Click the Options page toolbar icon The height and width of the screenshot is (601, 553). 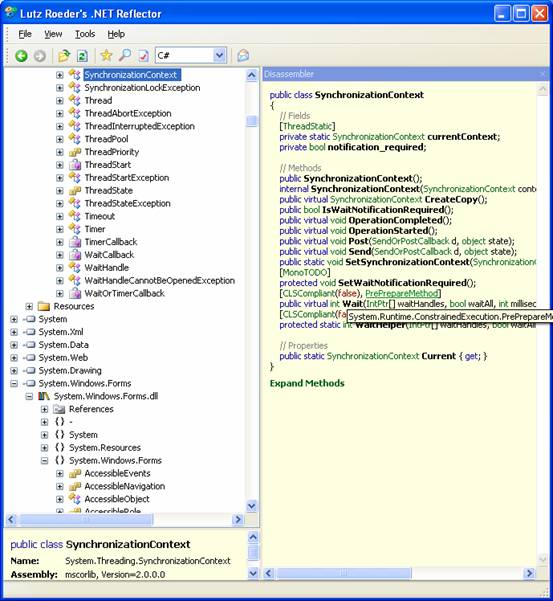click(x=143, y=56)
